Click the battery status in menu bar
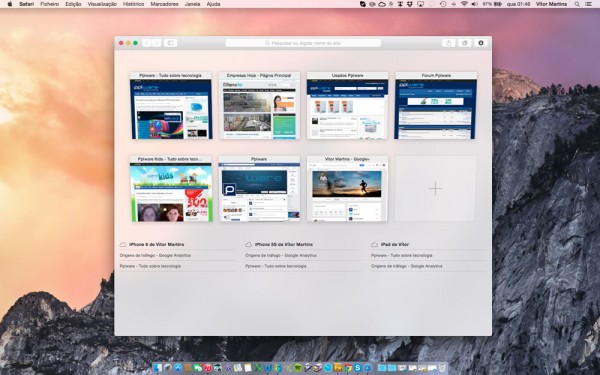Image resolution: width=600 pixels, height=375 pixels. point(492,4)
